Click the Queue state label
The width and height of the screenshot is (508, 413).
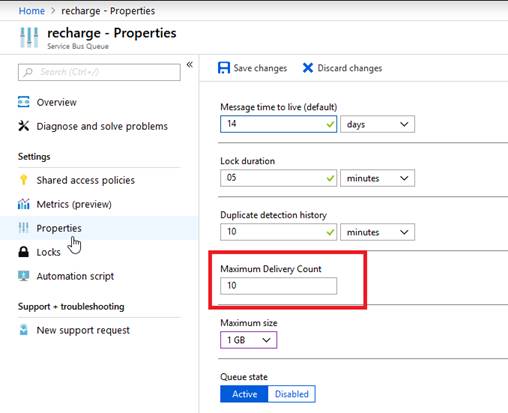pyautogui.click(x=244, y=377)
